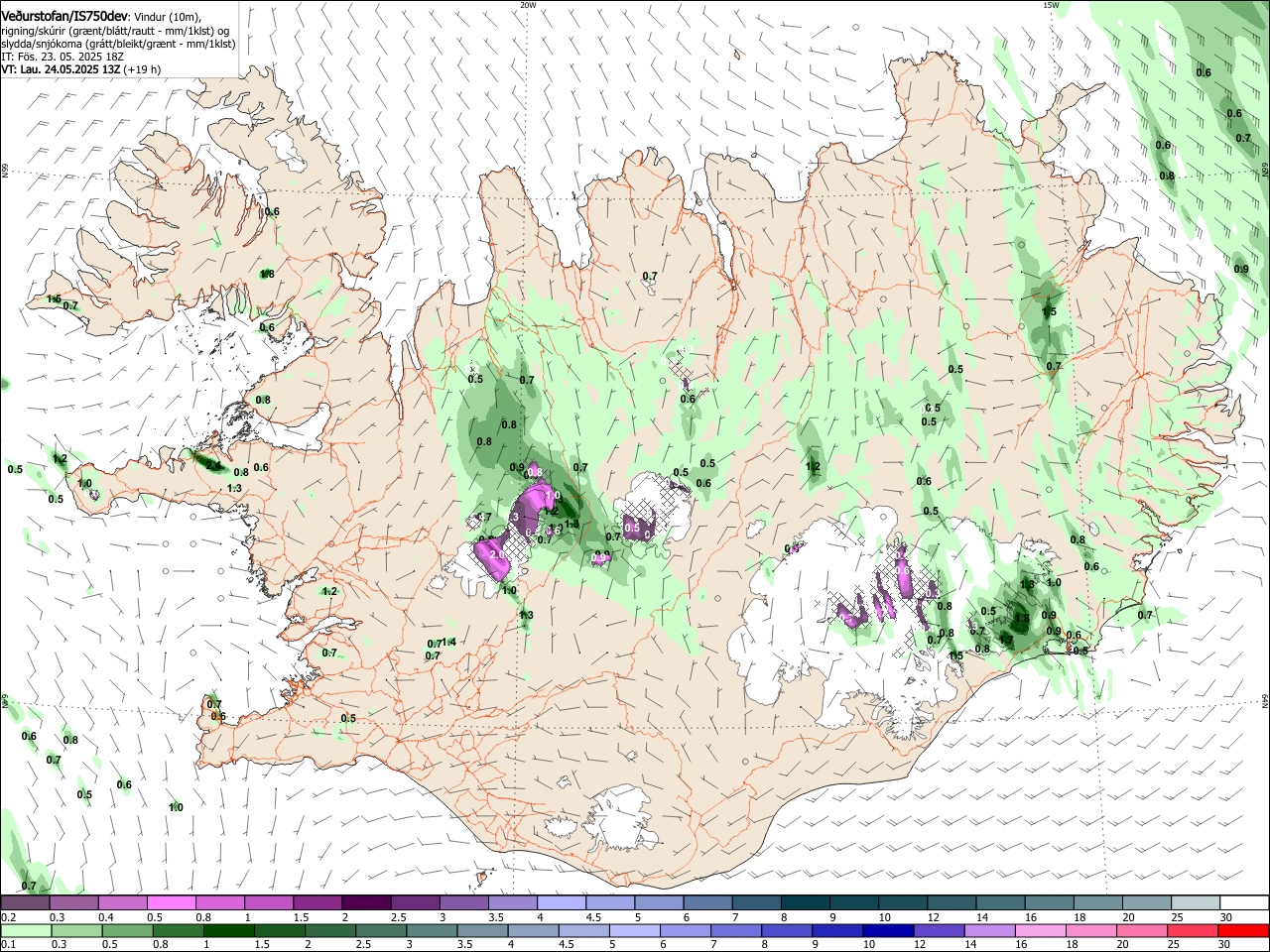Click the bright red 30 rain legend swatch
This screenshot has width=1270, height=952.
point(1243,931)
